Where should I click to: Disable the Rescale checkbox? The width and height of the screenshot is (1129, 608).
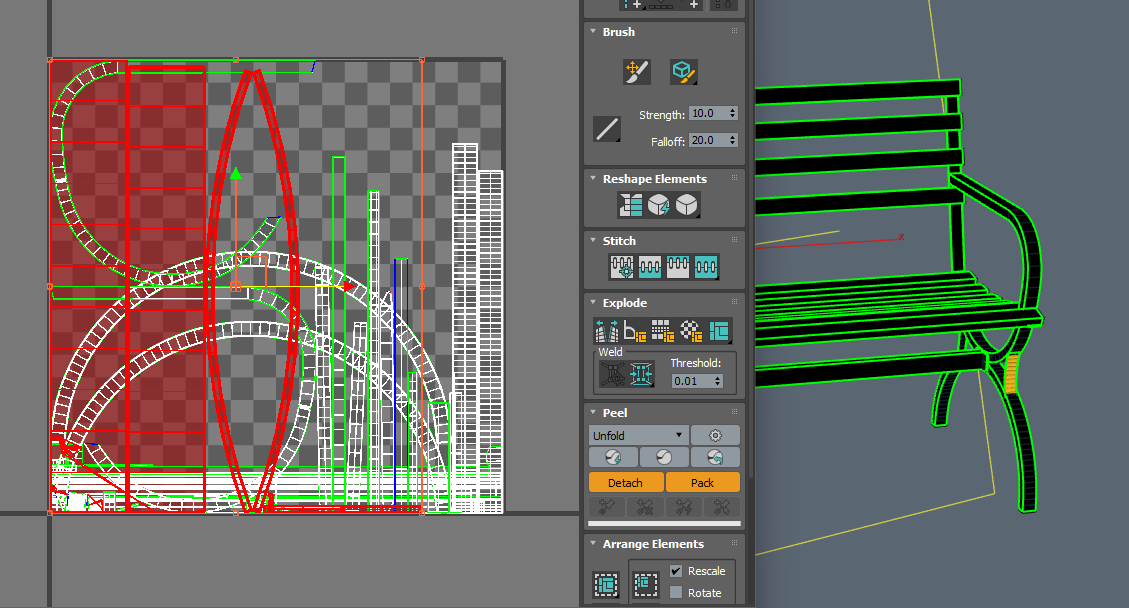(x=676, y=571)
